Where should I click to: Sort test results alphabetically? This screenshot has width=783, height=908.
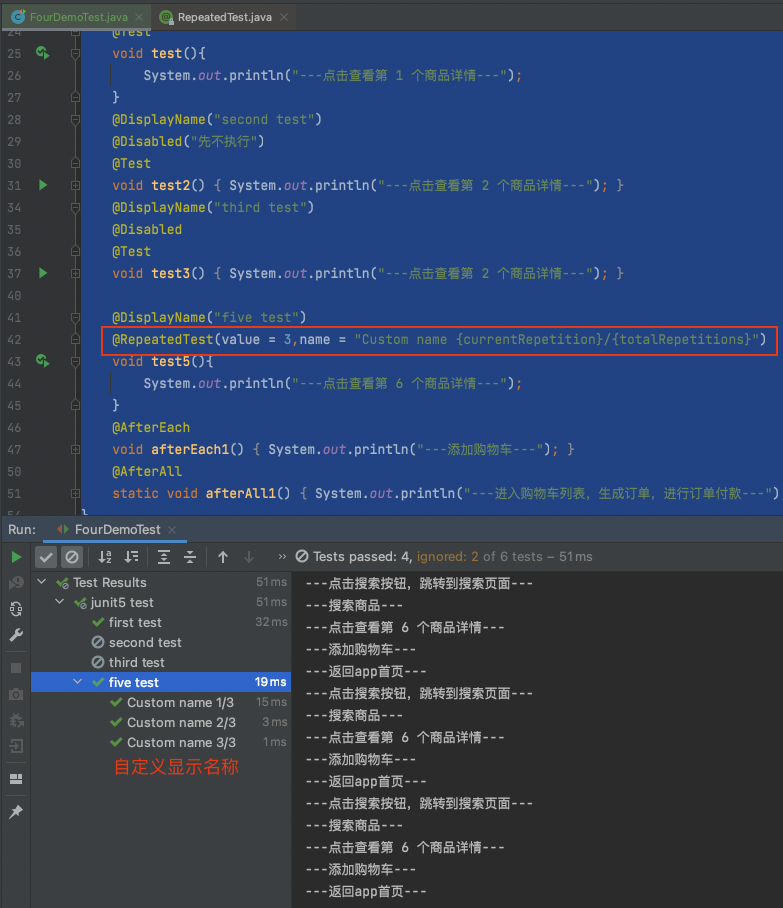pos(105,557)
